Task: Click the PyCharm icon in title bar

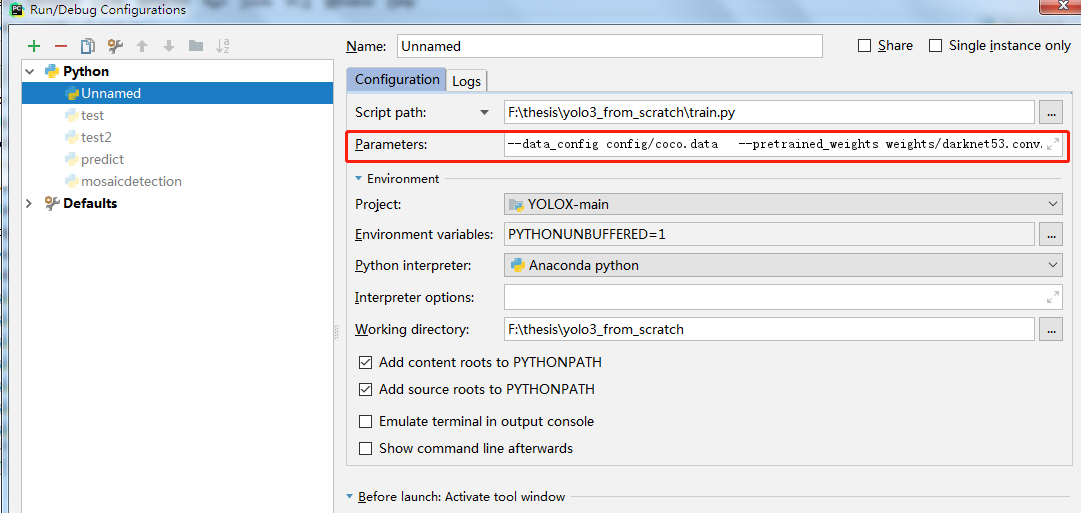Action: tap(17, 10)
